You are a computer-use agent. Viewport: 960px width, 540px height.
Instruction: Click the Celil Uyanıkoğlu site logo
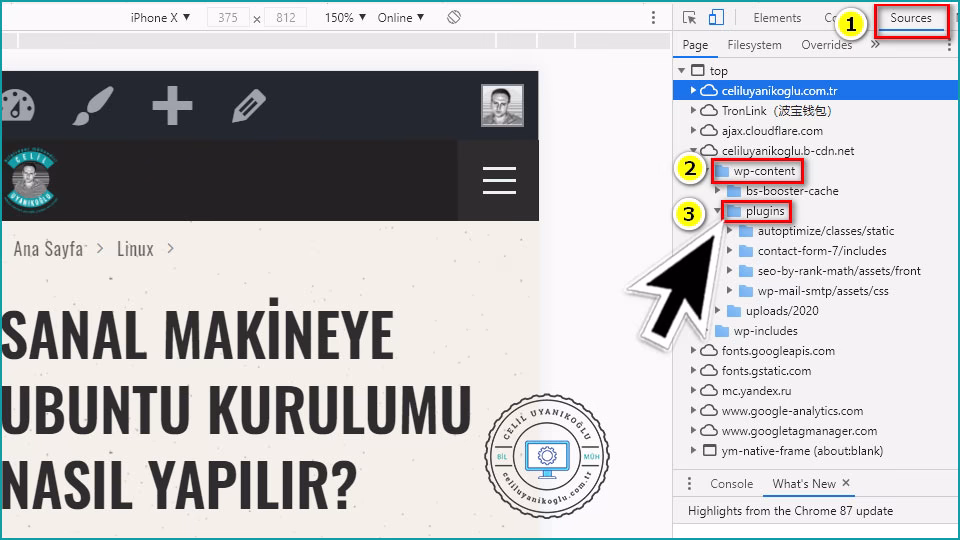pyautogui.click(x=31, y=180)
